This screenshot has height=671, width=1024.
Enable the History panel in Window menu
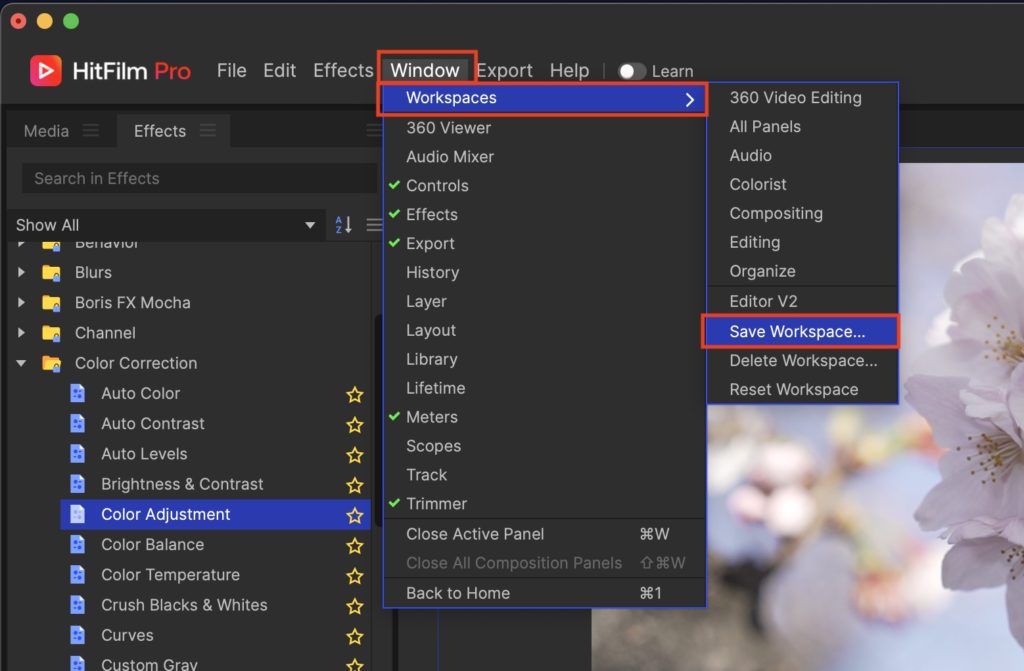[x=545, y=272]
